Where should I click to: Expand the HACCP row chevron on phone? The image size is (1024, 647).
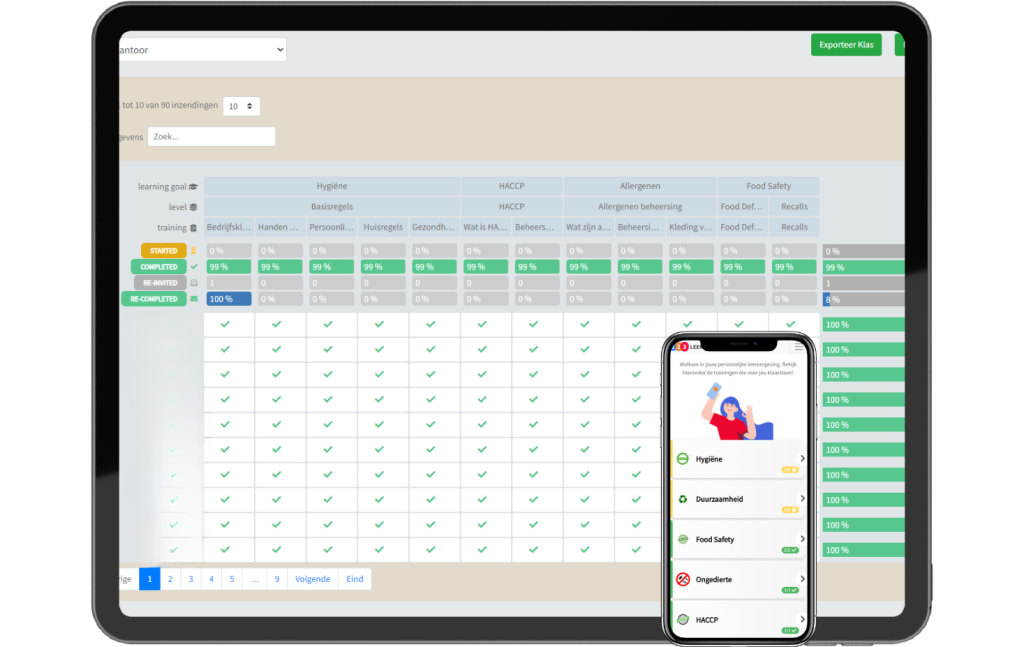point(803,619)
